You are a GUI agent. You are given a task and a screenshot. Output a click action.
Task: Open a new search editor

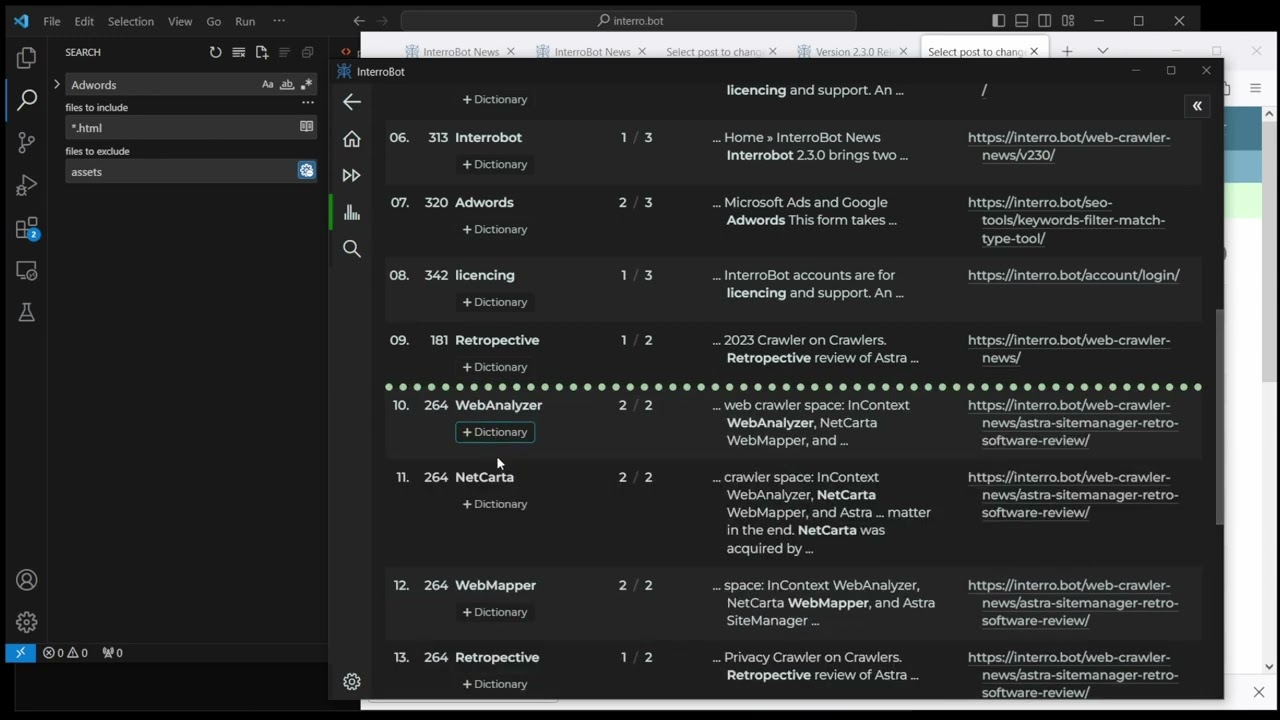coord(261,52)
